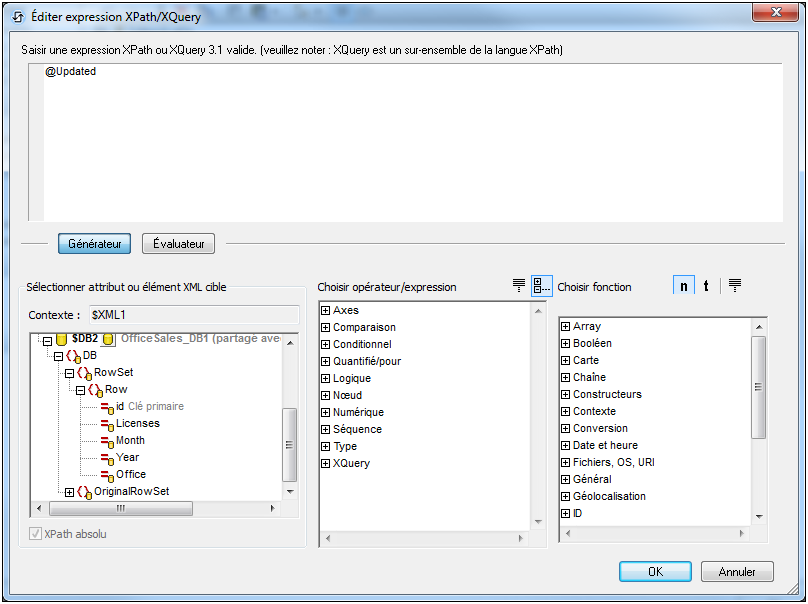The width and height of the screenshot is (808, 604).
Task: Select the Licenses attribute icon
Action: (107, 424)
